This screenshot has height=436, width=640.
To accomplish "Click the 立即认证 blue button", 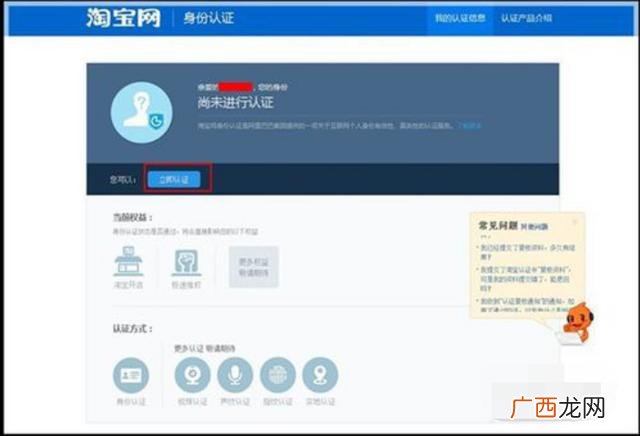I will (x=174, y=179).
